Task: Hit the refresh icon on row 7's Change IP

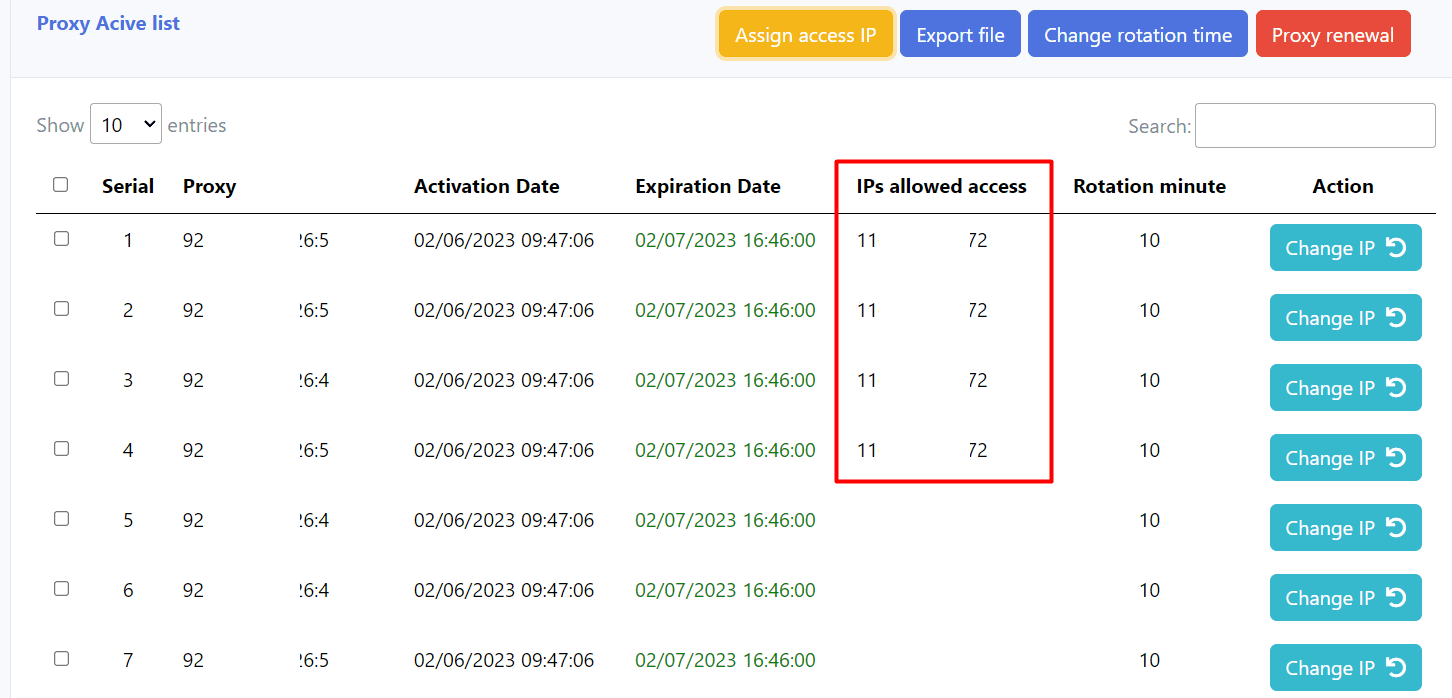Action: pyautogui.click(x=1397, y=668)
